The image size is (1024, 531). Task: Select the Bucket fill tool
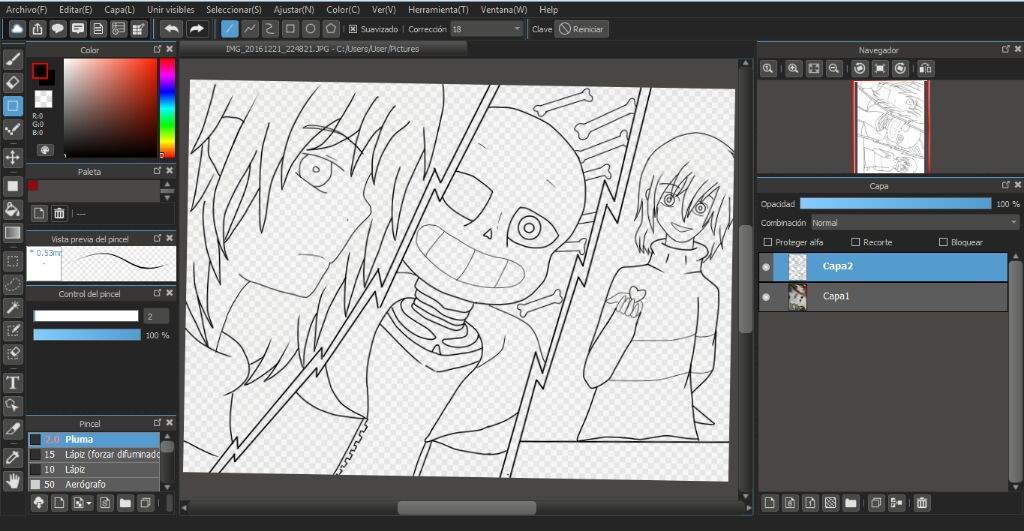[12, 210]
